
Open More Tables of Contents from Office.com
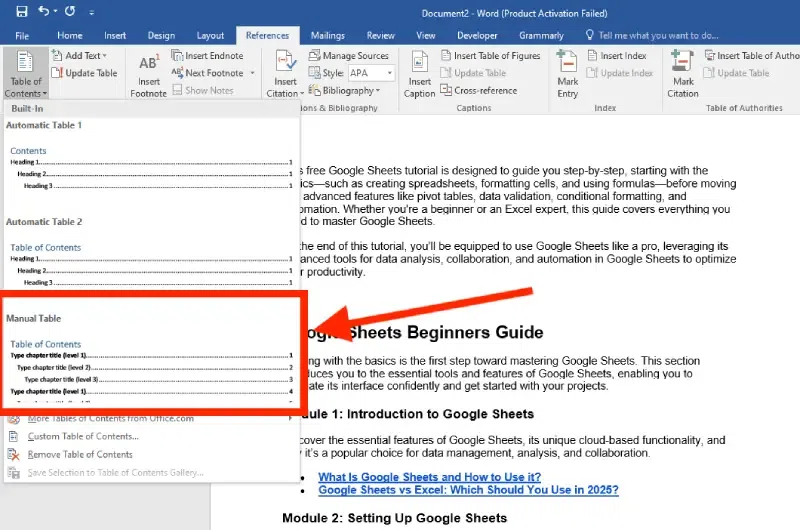[x=151, y=418]
